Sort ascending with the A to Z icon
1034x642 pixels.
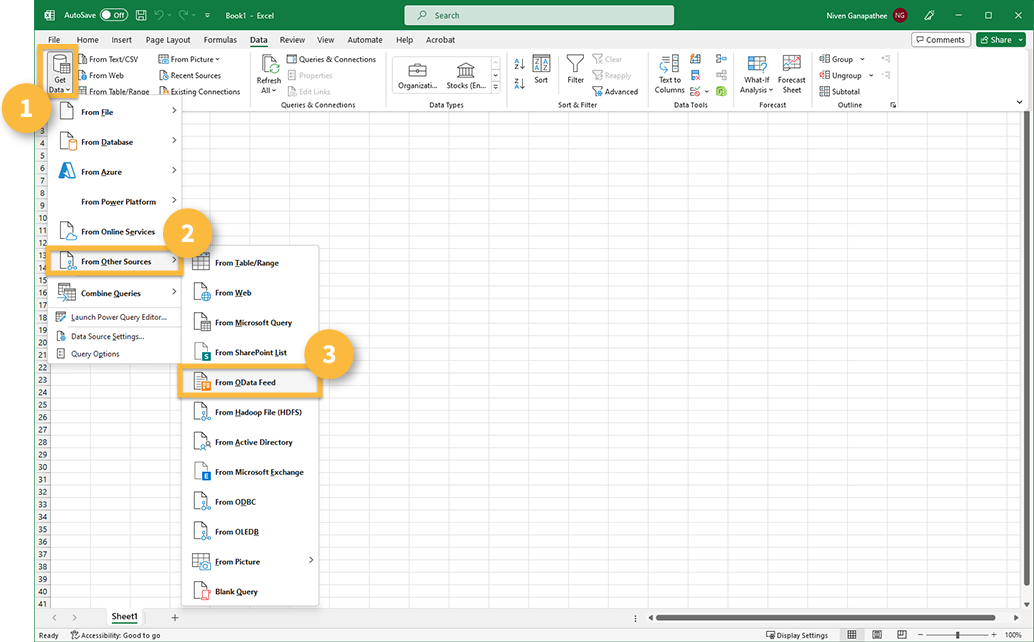pos(520,63)
